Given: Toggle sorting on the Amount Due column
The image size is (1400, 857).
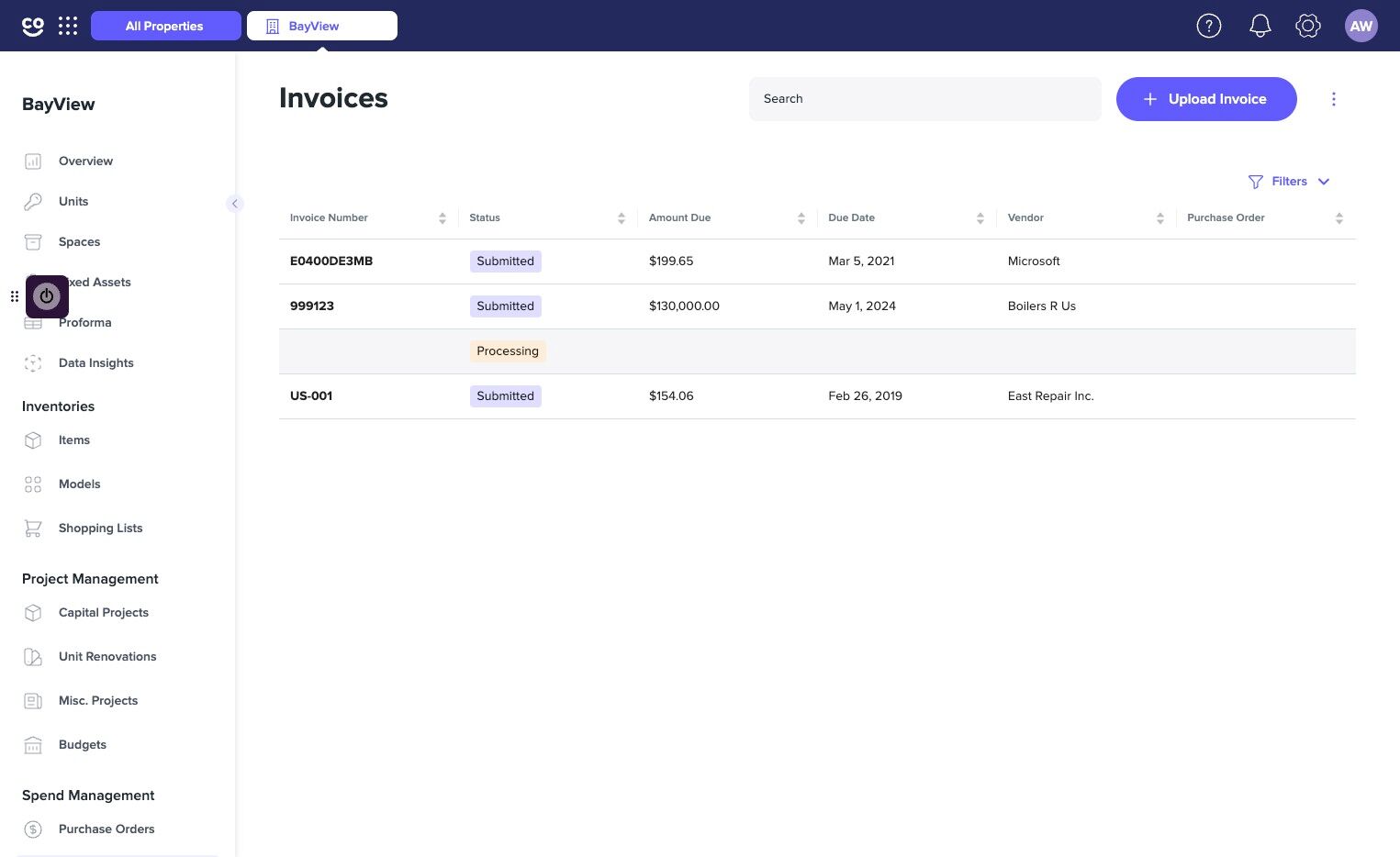Looking at the screenshot, I should 801,217.
